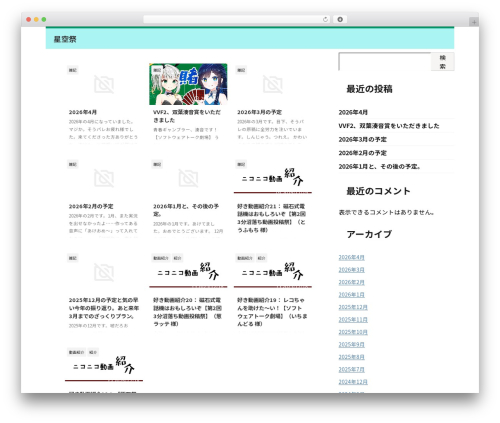Screen dimensions: 500x423
Task: Click the circular extension icon beside the address bar
Action: (340, 20)
